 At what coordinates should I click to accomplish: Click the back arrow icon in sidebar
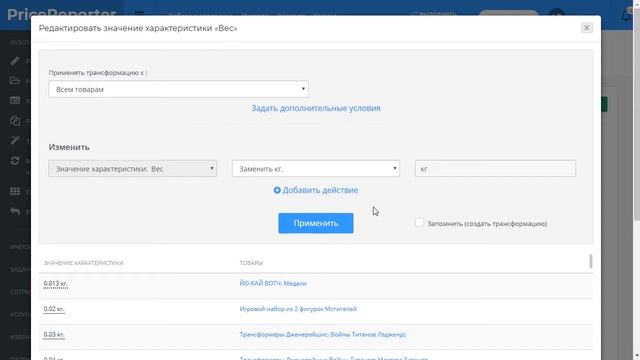[x=15, y=211]
